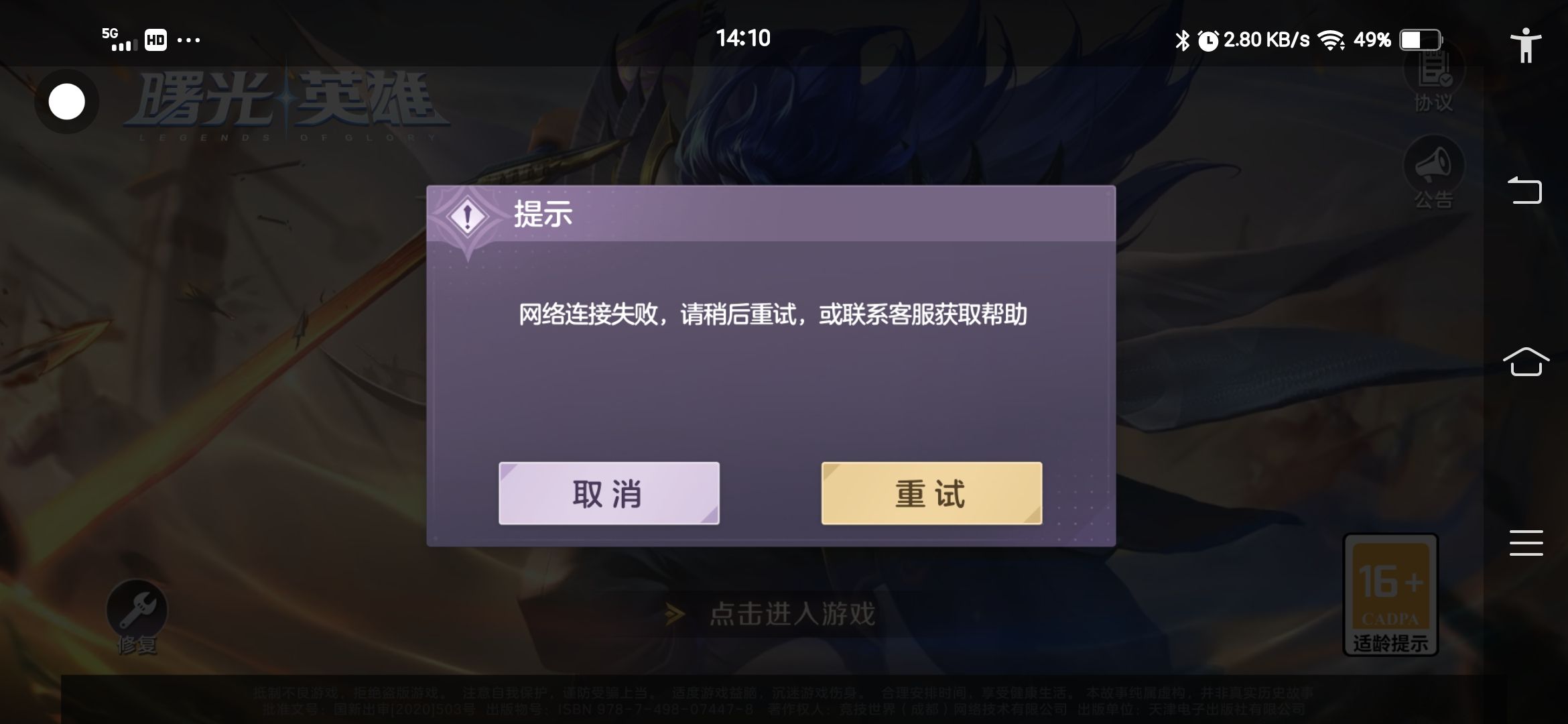Tap the battery indicator in status bar
This screenshot has width=1568, height=724.
click(1421, 40)
